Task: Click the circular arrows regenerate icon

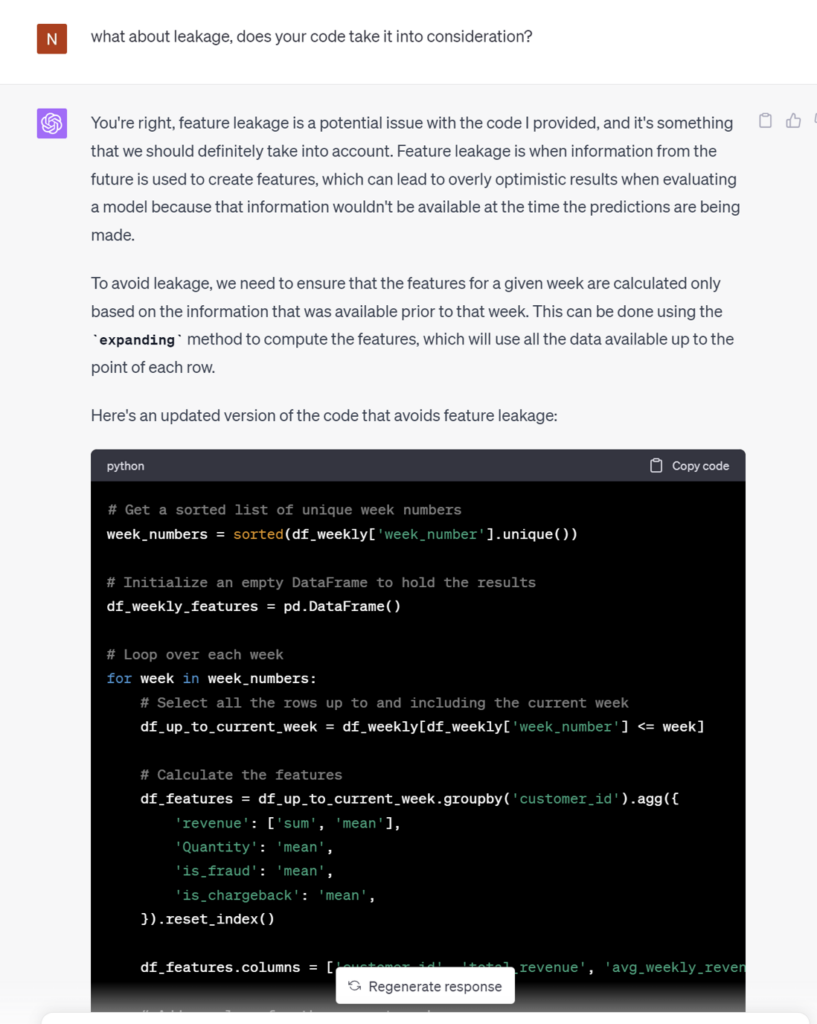Action: coord(355,986)
